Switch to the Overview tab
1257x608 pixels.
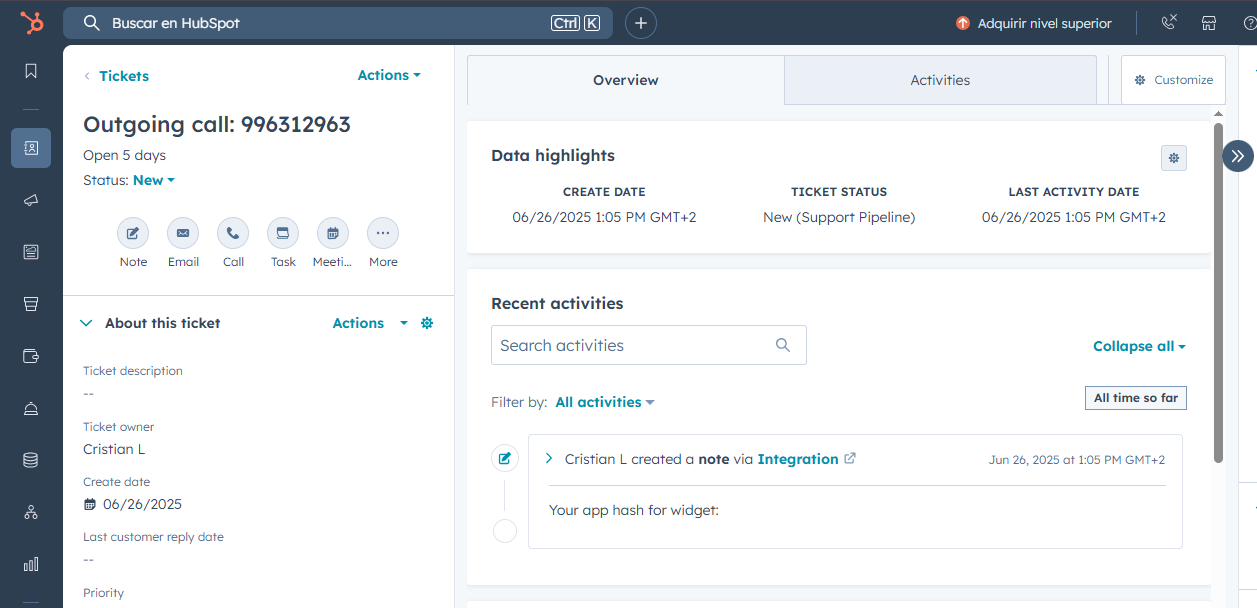coord(626,80)
